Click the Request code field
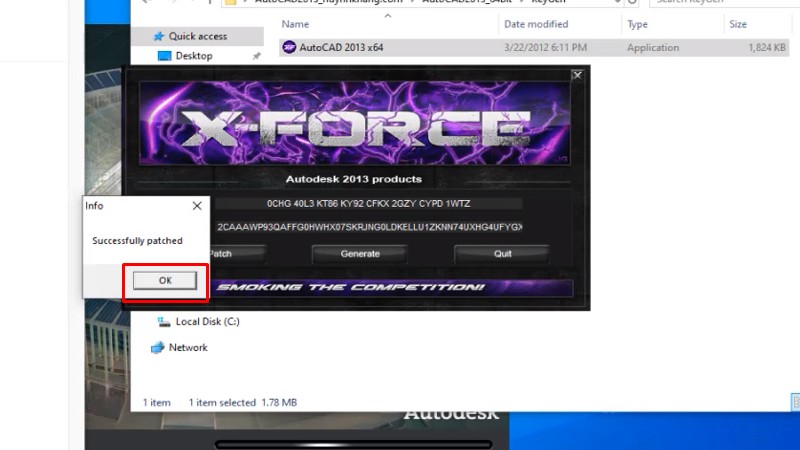The width and height of the screenshot is (800, 450). click(367, 204)
